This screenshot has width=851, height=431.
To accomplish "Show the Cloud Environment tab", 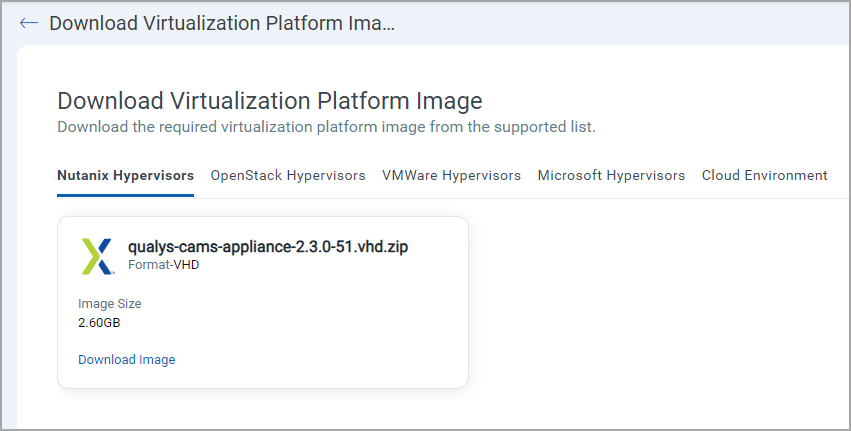I will pos(764,175).
